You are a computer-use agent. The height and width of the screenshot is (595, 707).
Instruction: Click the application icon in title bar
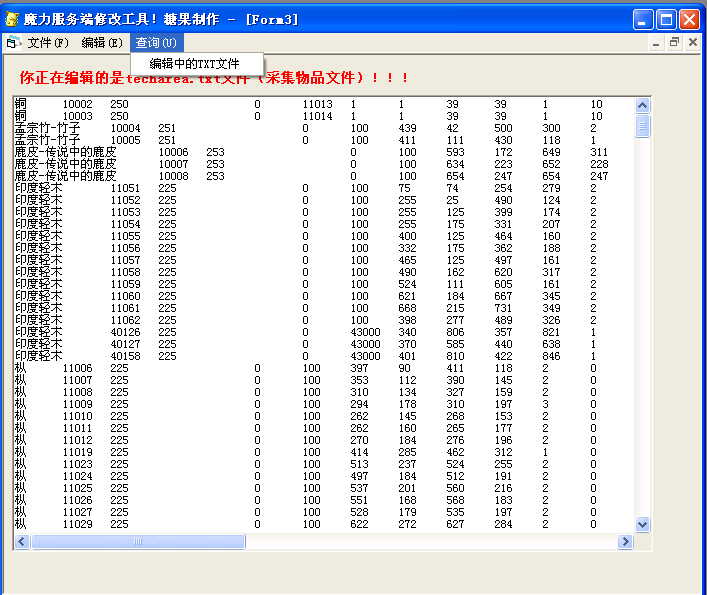coord(12,19)
